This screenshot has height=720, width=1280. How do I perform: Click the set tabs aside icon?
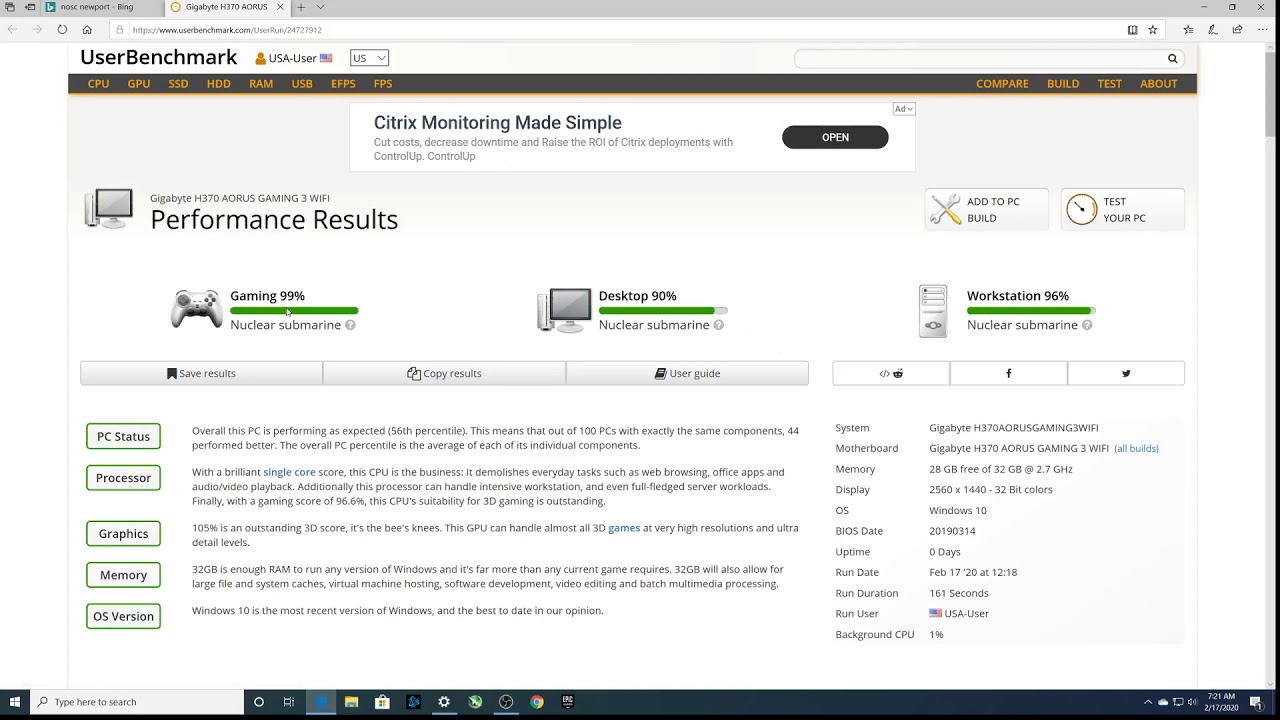pyautogui.click(x=30, y=7)
